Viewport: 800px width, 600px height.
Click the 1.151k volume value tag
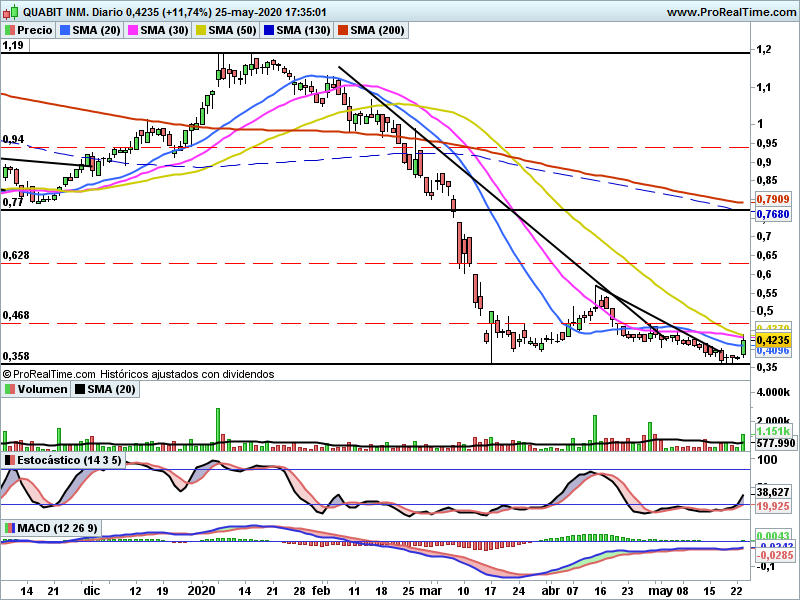pos(773,431)
